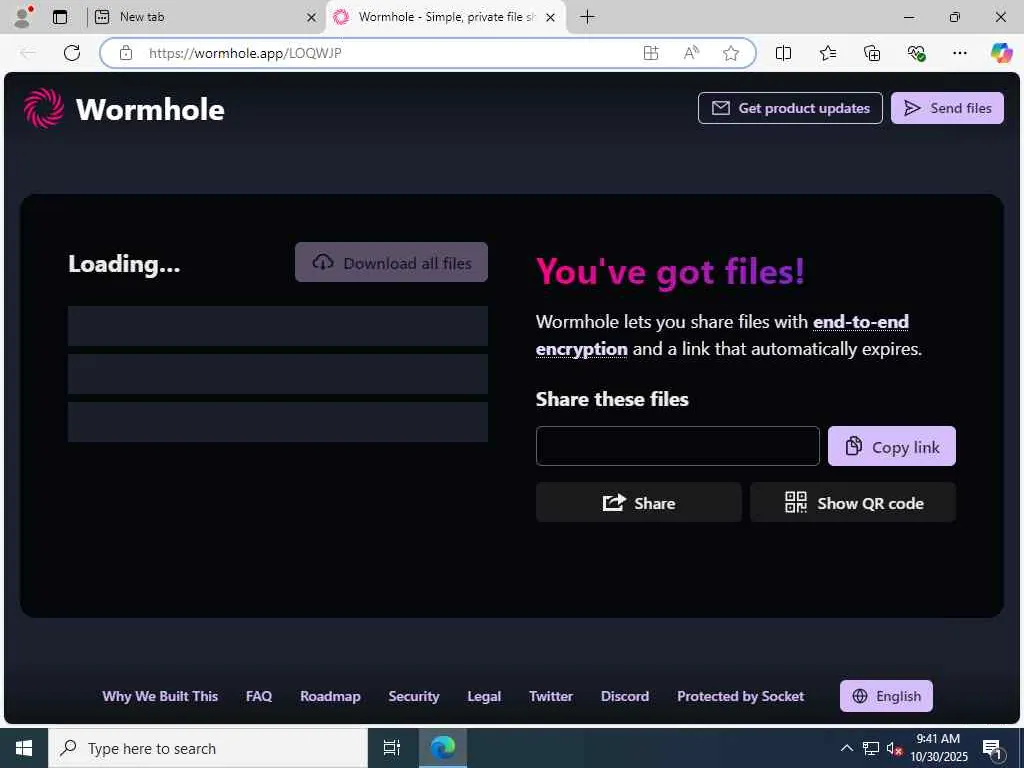Close the New tab tab

pyautogui.click(x=312, y=18)
